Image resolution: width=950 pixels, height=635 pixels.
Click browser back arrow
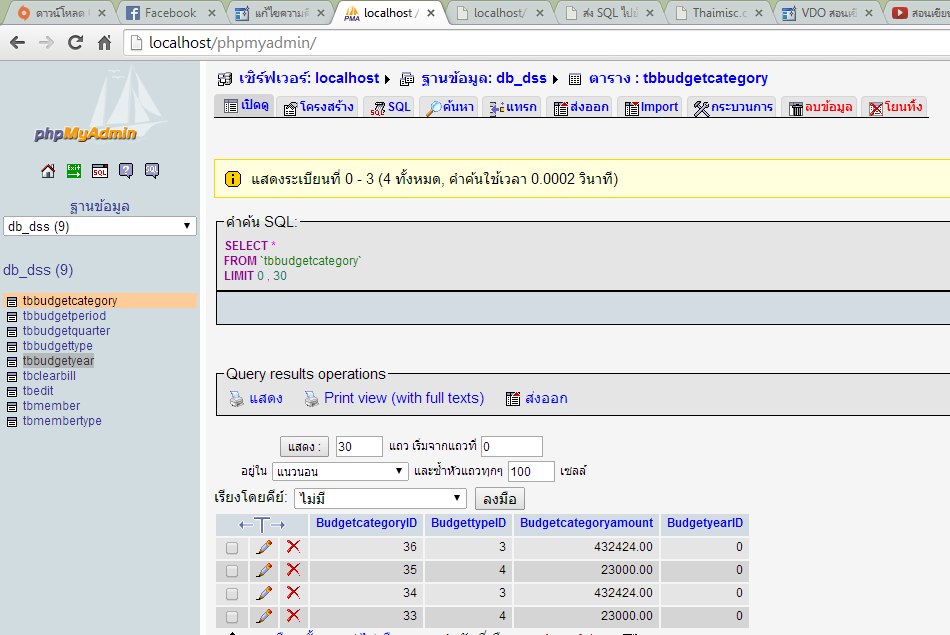[18, 42]
